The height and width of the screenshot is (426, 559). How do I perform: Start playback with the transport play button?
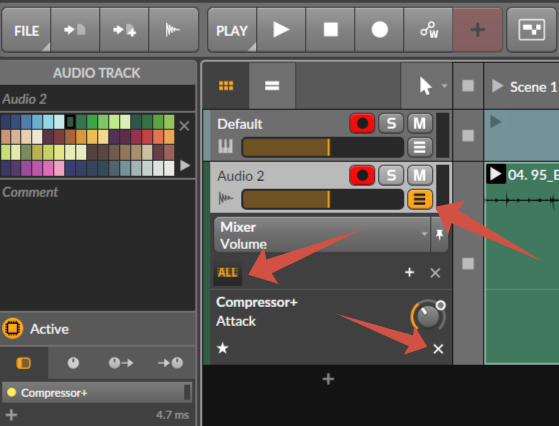tap(281, 30)
